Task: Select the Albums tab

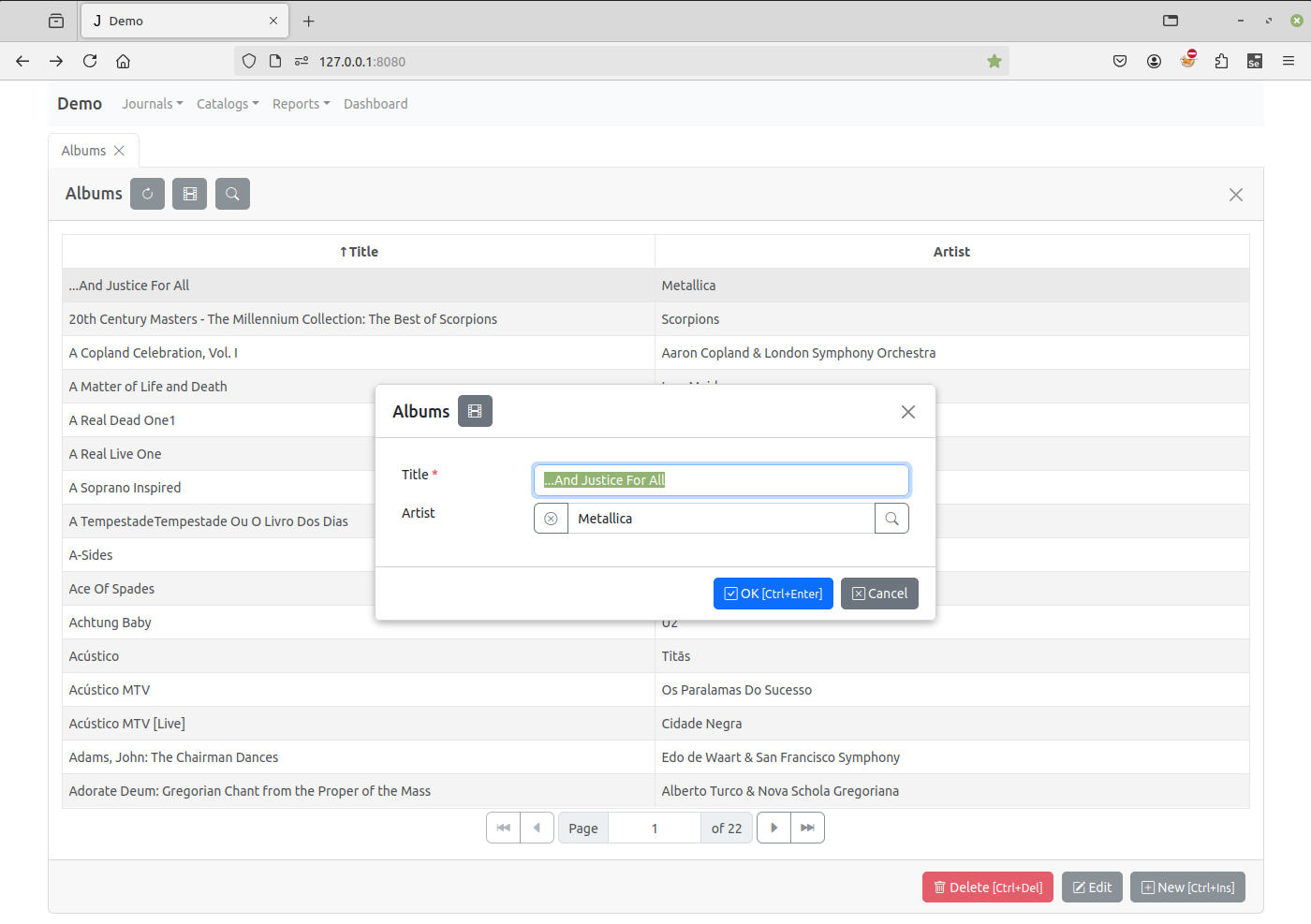Action: [x=83, y=151]
